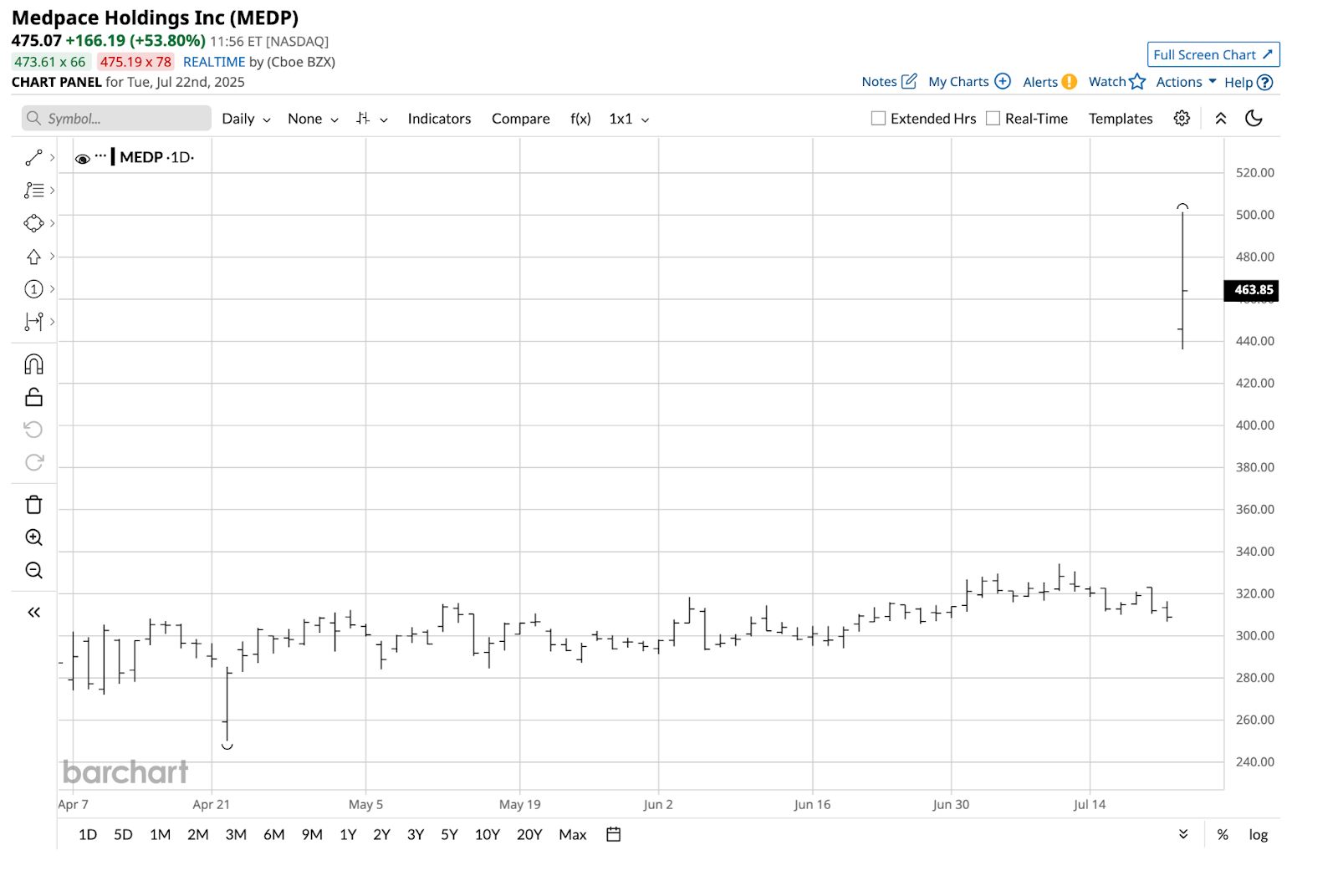Click the Full Screen Chart button
This screenshot has height=896, width=1338.
(1213, 54)
